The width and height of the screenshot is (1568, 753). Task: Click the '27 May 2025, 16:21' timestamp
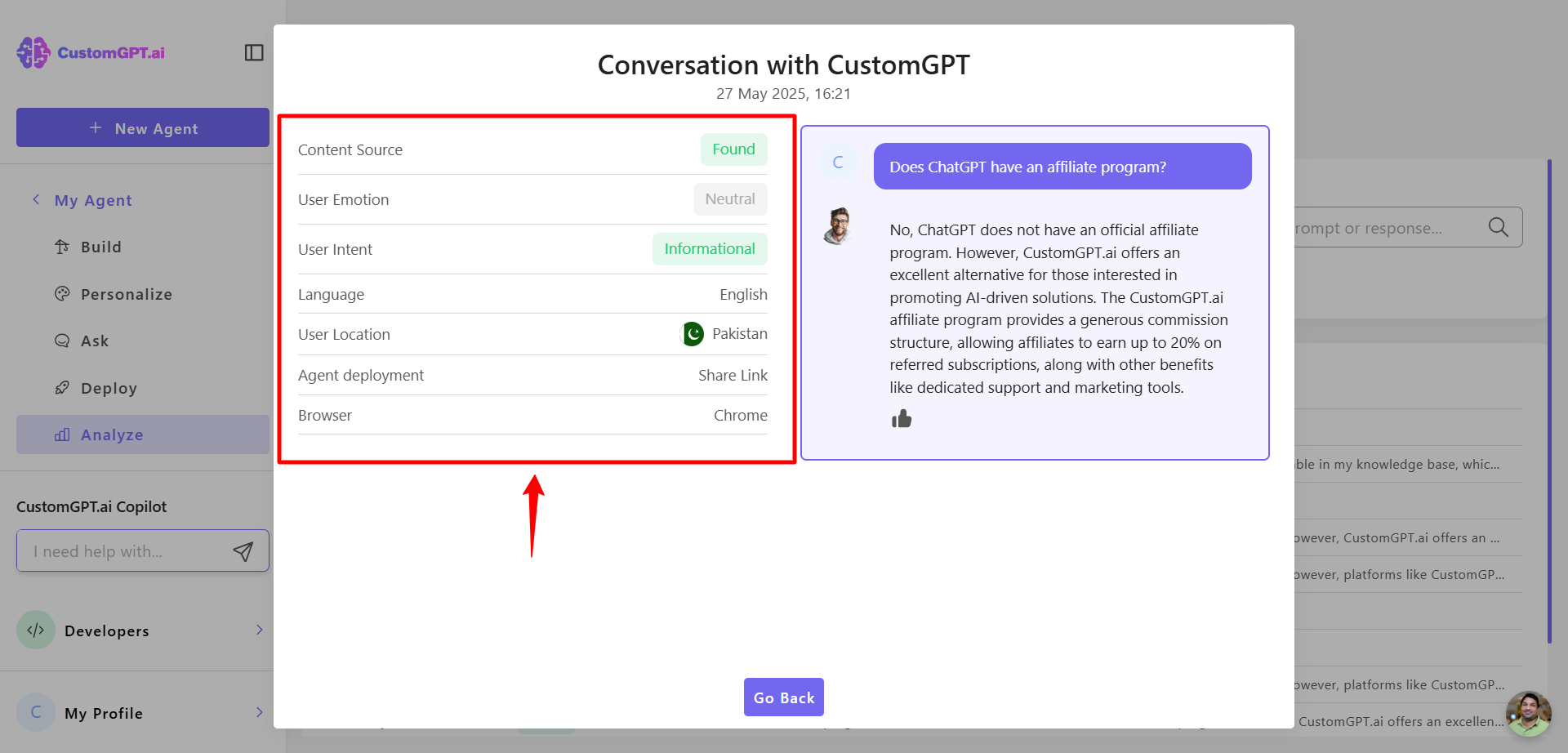pos(784,94)
